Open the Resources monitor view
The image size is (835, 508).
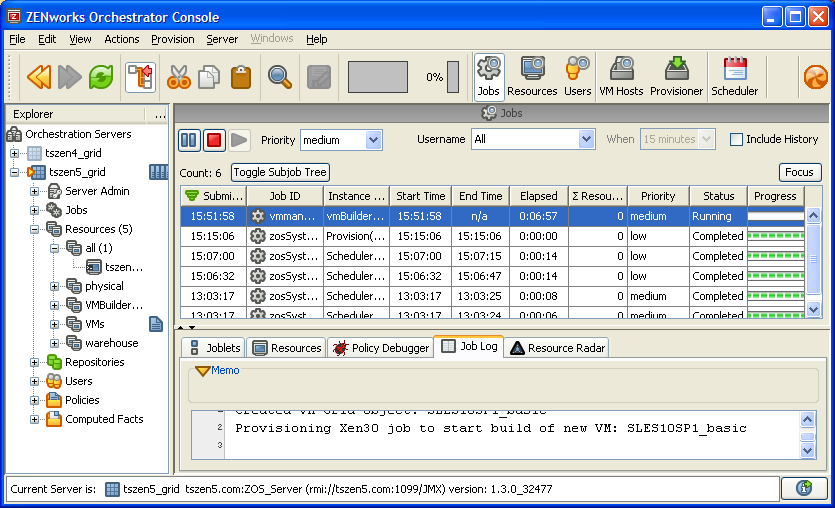pos(532,77)
